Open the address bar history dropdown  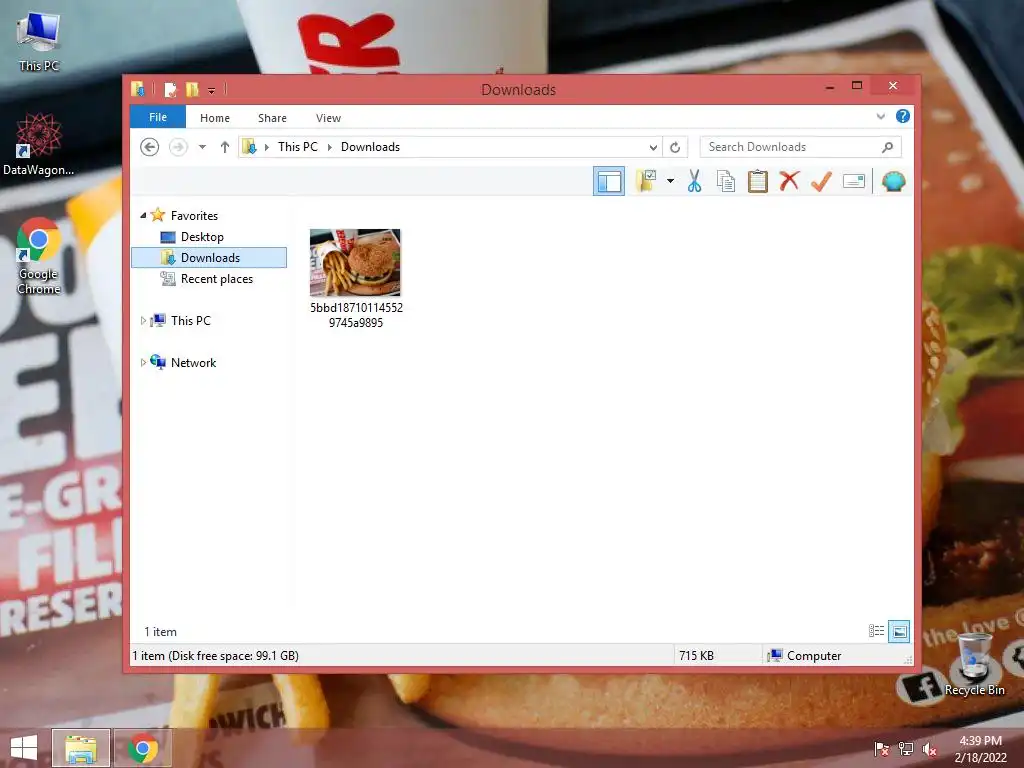[652, 147]
